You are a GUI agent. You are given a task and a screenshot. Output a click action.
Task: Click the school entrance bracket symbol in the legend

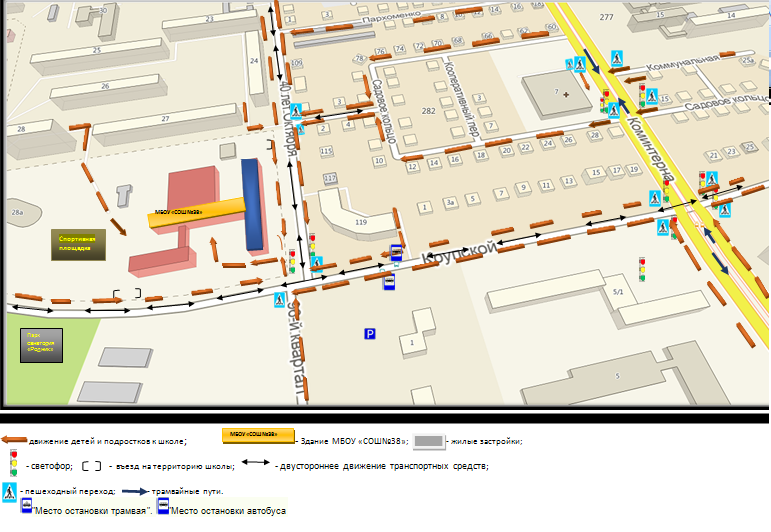(91, 466)
